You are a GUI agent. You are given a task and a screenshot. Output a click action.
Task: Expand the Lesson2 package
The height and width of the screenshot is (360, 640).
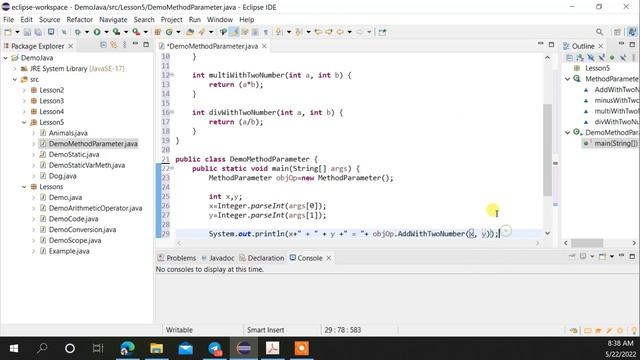(24, 90)
